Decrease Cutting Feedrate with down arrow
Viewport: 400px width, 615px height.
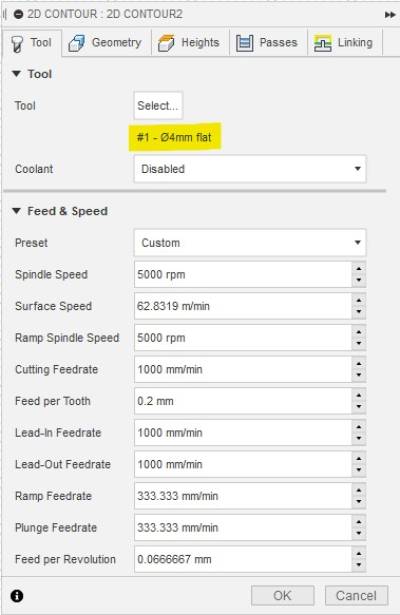point(359,375)
